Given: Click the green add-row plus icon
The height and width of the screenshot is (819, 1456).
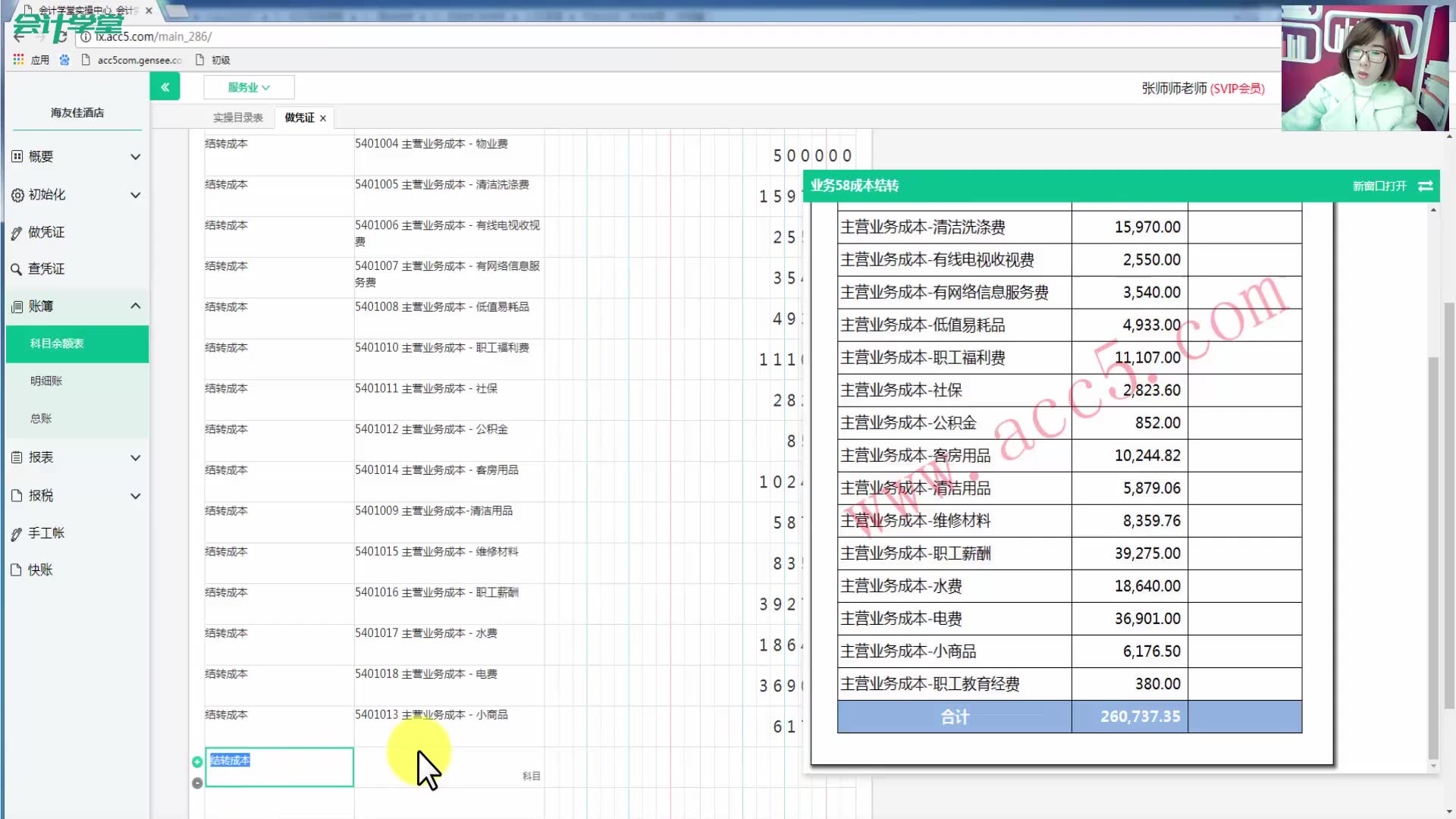Looking at the screenshot, I should 197,761.
